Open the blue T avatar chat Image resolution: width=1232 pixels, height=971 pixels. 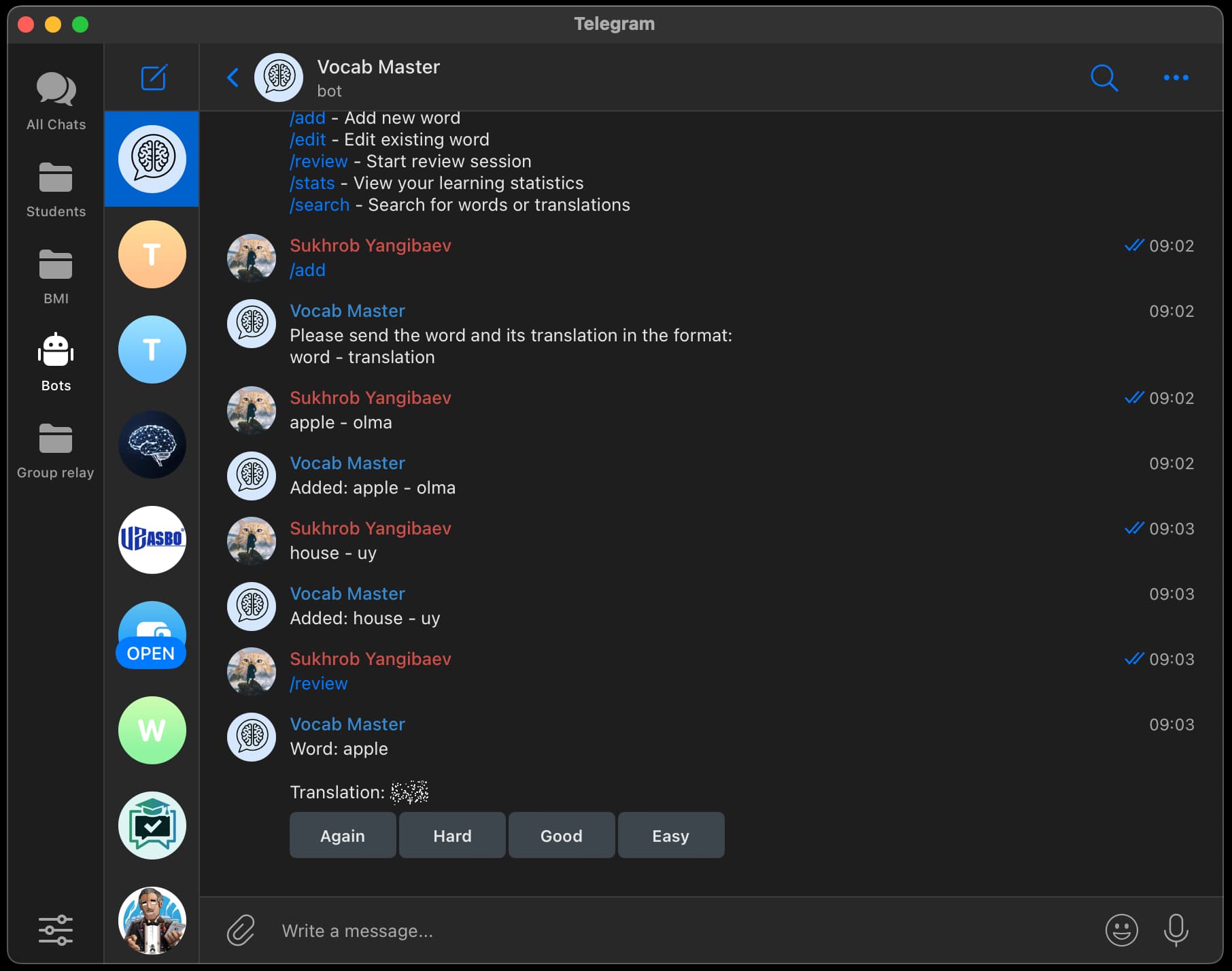(x=152, y=350)
